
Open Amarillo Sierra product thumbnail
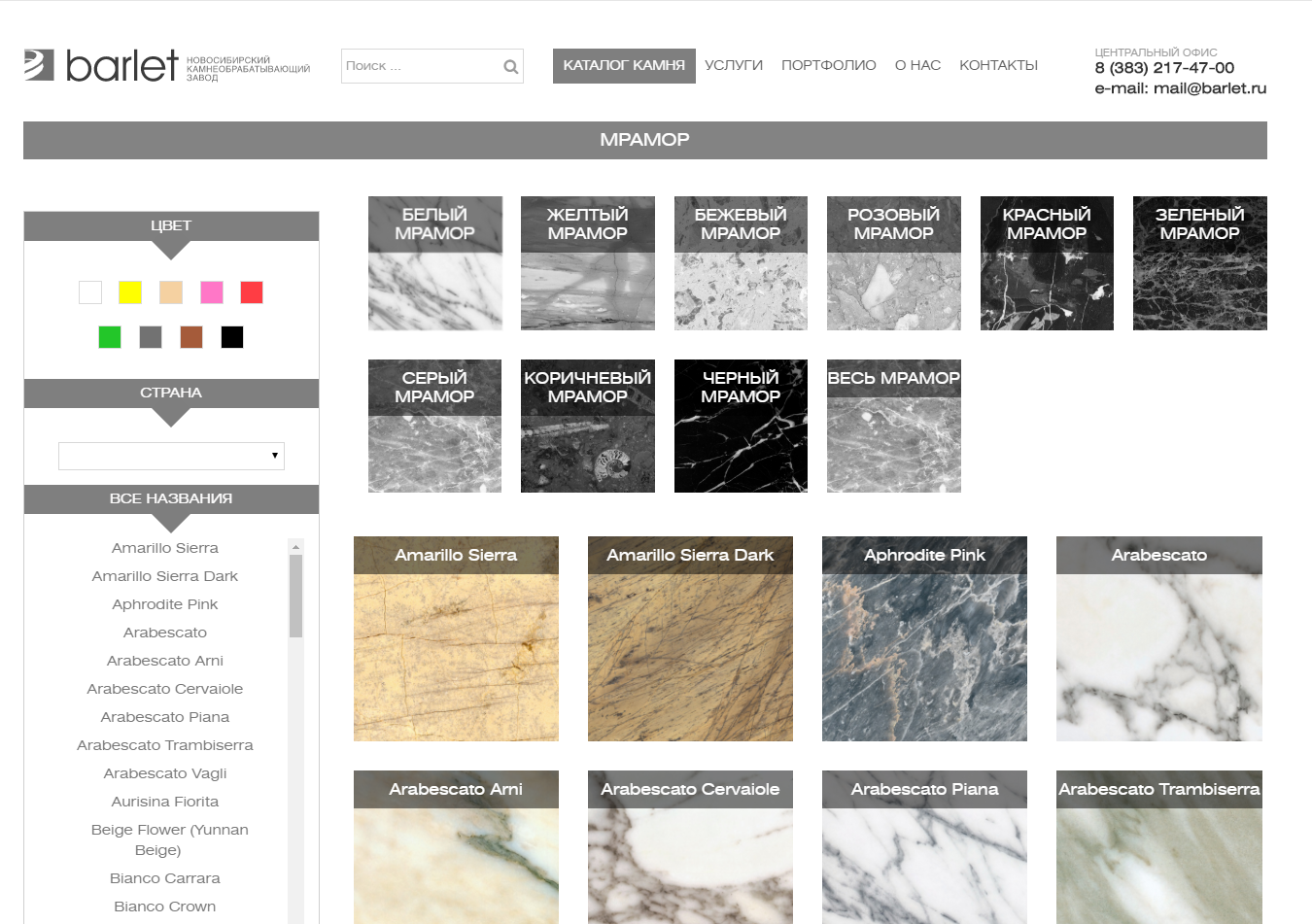[x=456, y=638]
